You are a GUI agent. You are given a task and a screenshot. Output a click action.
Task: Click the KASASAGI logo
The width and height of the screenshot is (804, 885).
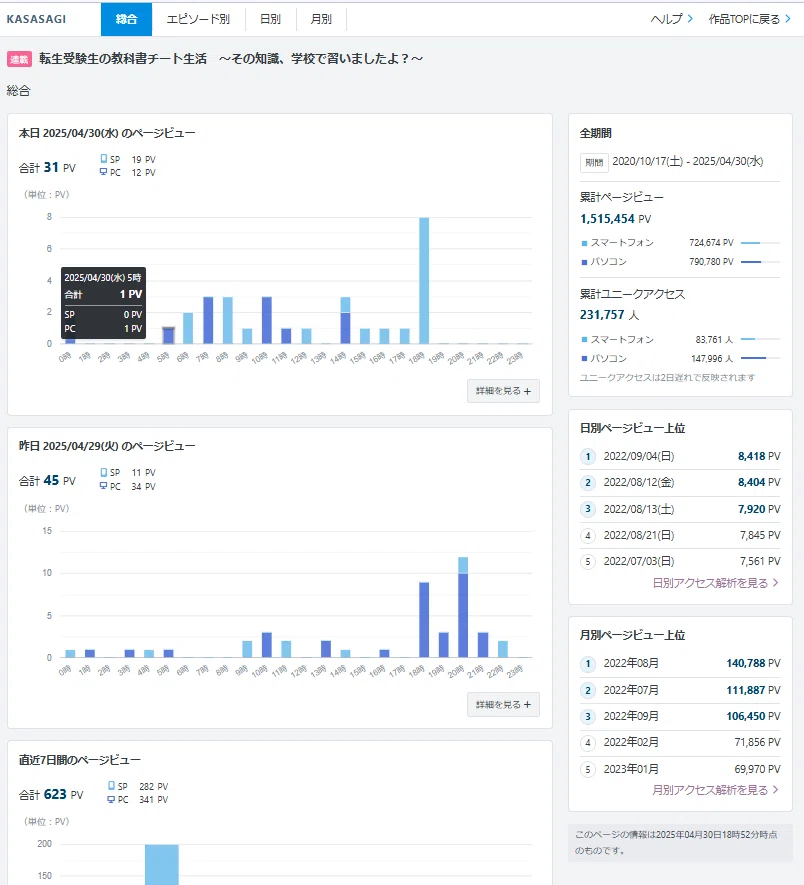click(36, 19)
